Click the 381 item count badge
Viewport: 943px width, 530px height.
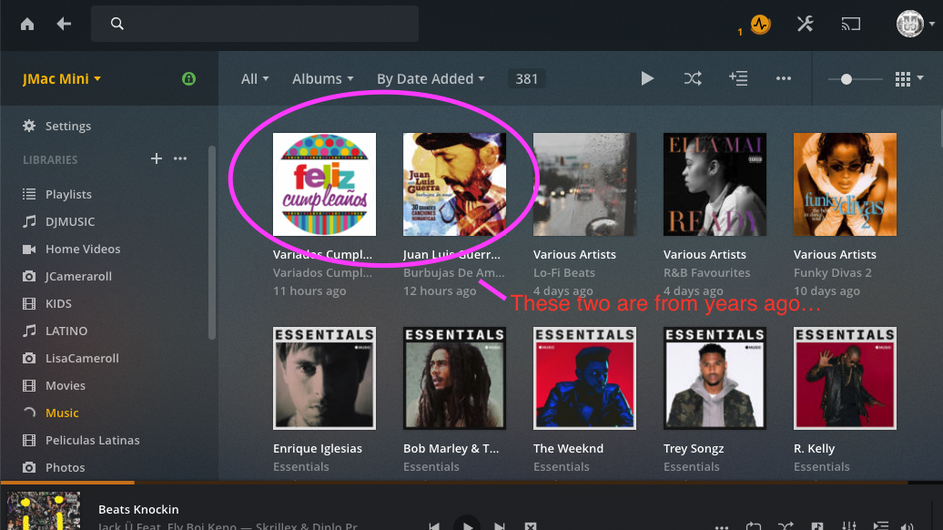(x=527, y=79)
